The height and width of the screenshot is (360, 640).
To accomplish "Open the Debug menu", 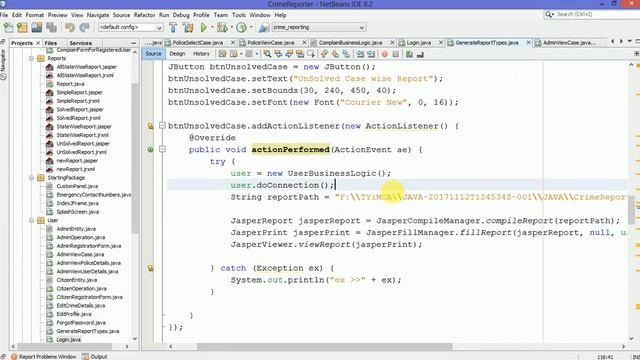I will pos(181,15).
